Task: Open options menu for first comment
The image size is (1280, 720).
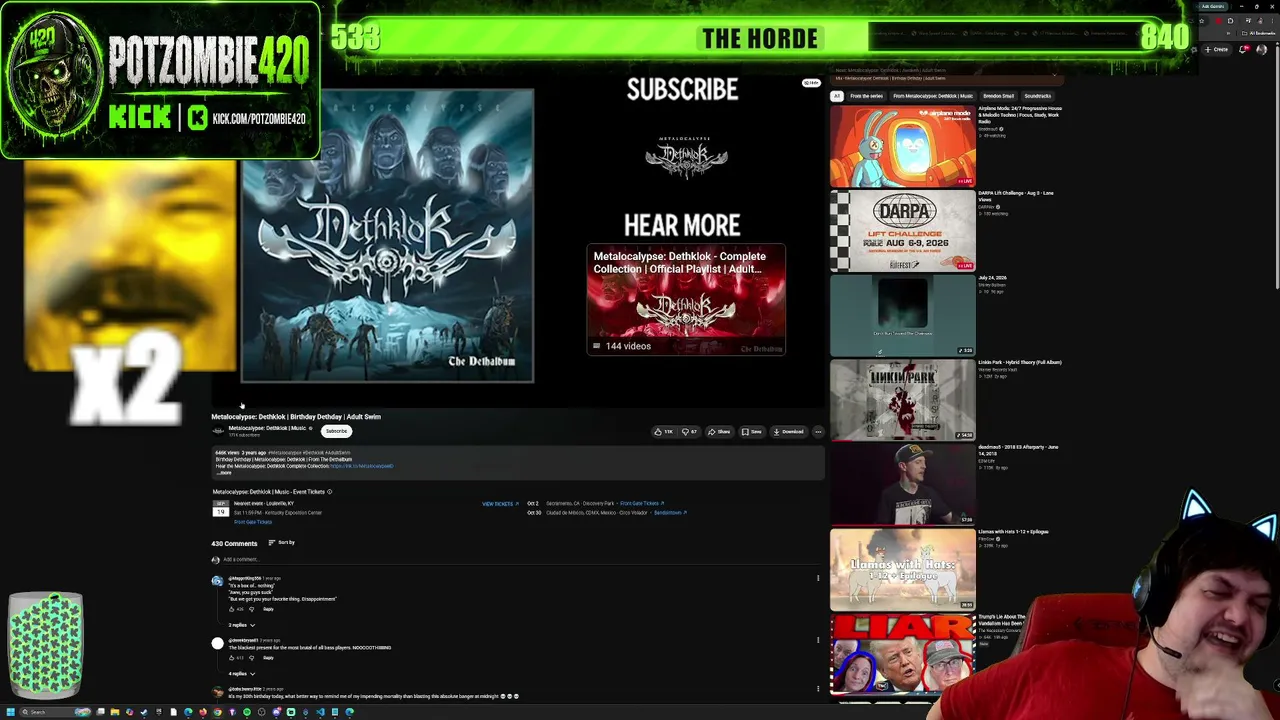Action: point(818,578)
